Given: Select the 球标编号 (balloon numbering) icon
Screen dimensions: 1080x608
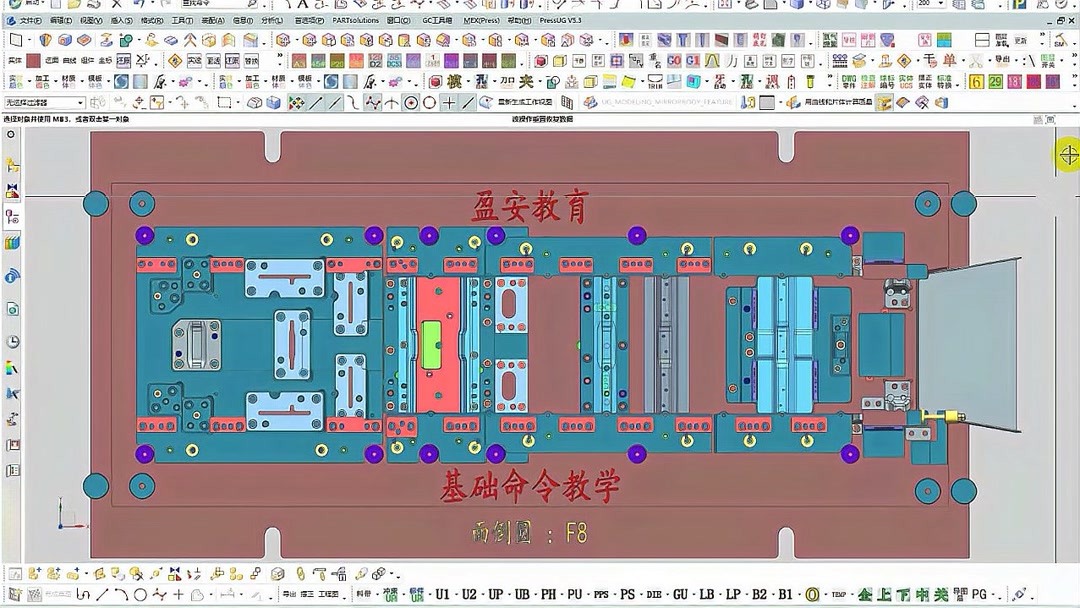Looking at the screenshot, I should (x=883, y=79).
